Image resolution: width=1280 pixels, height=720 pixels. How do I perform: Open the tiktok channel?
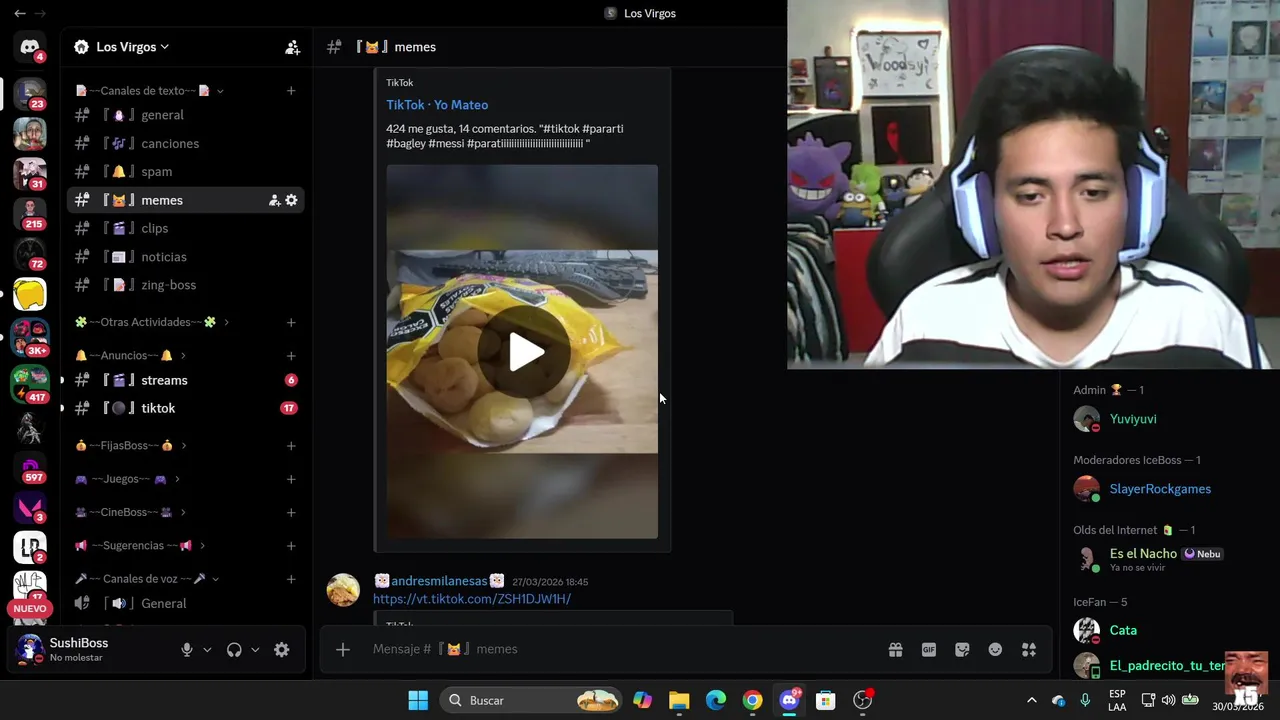click(185, 408)
